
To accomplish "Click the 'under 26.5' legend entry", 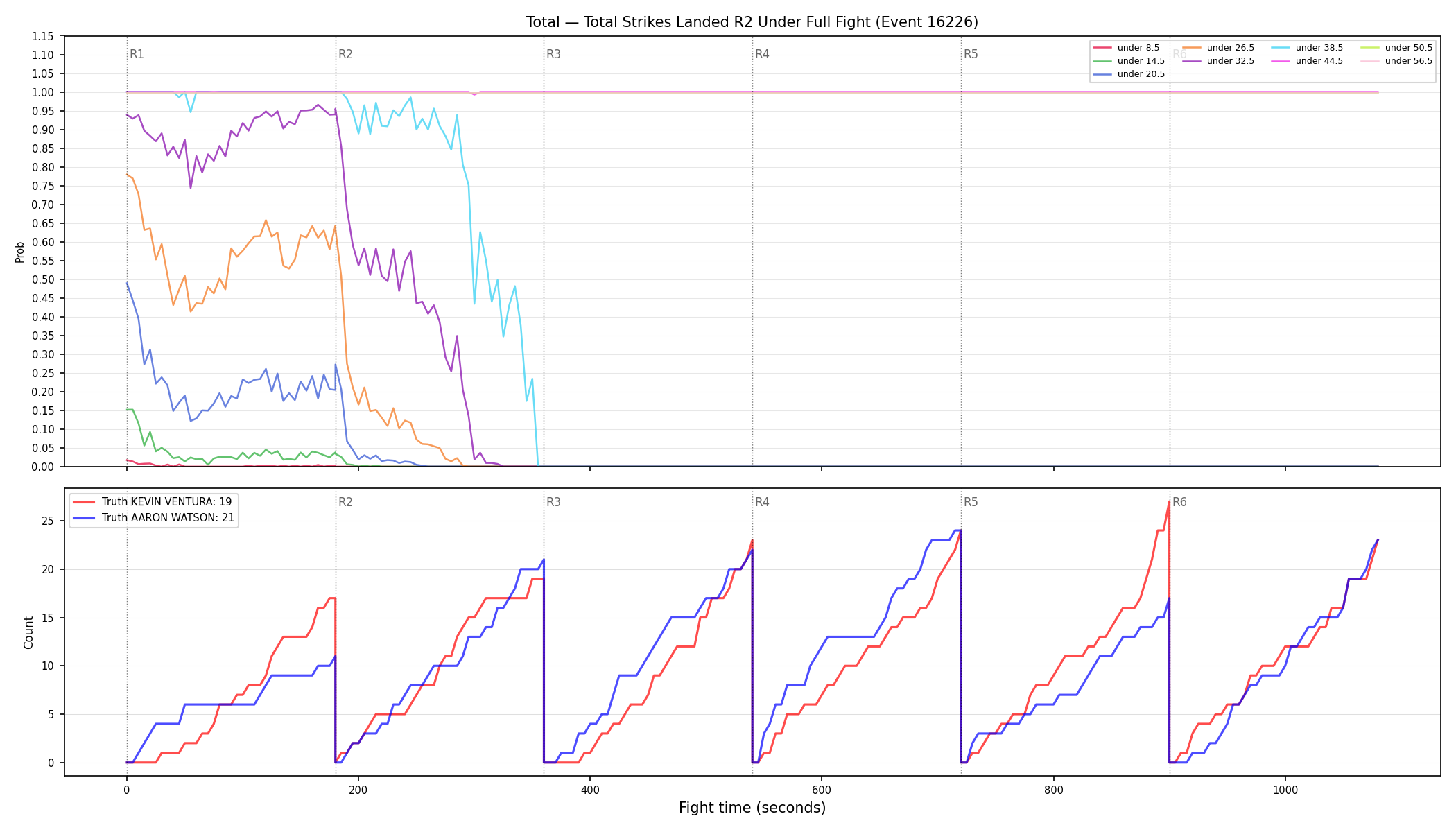I will tap(1218, 48).
